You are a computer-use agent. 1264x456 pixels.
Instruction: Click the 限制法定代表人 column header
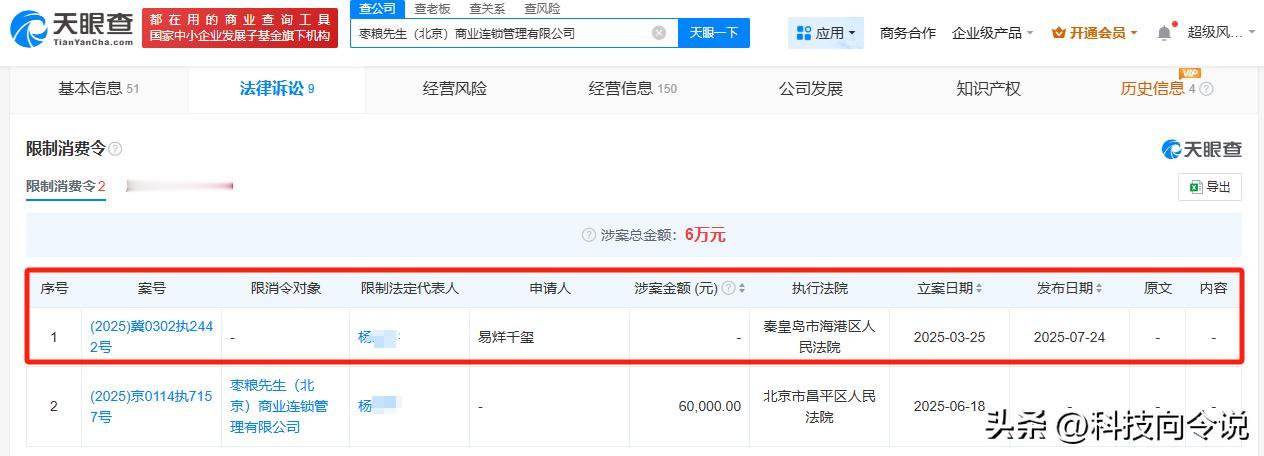click(410, 288)
